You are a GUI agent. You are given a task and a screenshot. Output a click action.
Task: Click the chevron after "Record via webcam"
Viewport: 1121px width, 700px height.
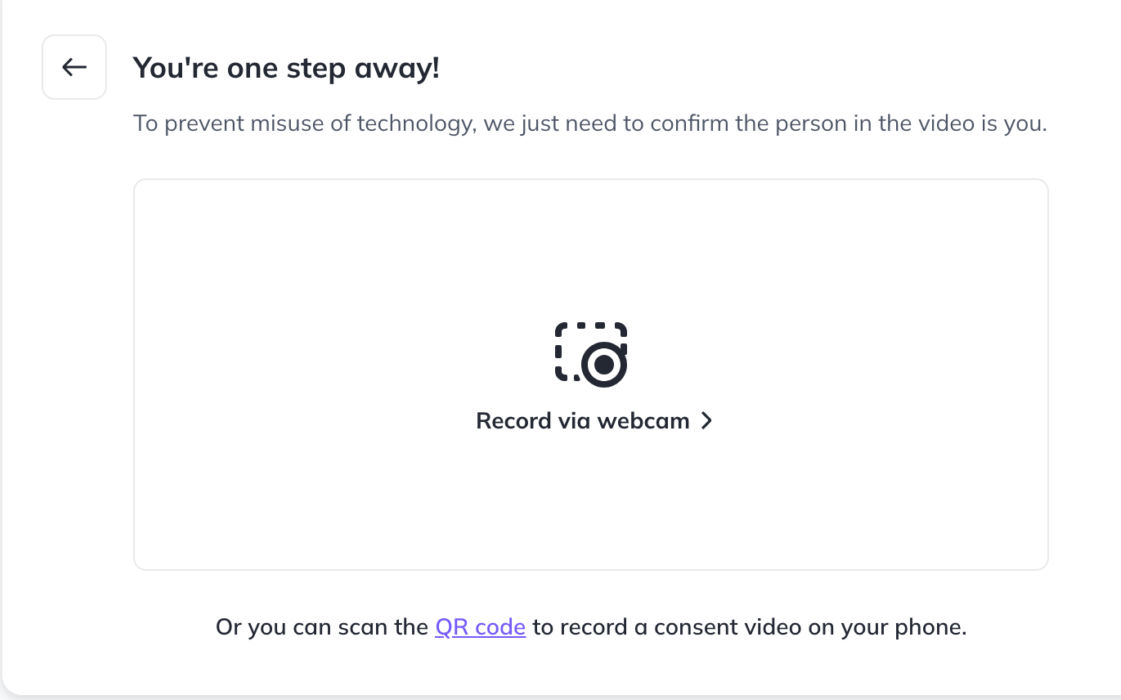pyautogui.click(x=707, y=421)
